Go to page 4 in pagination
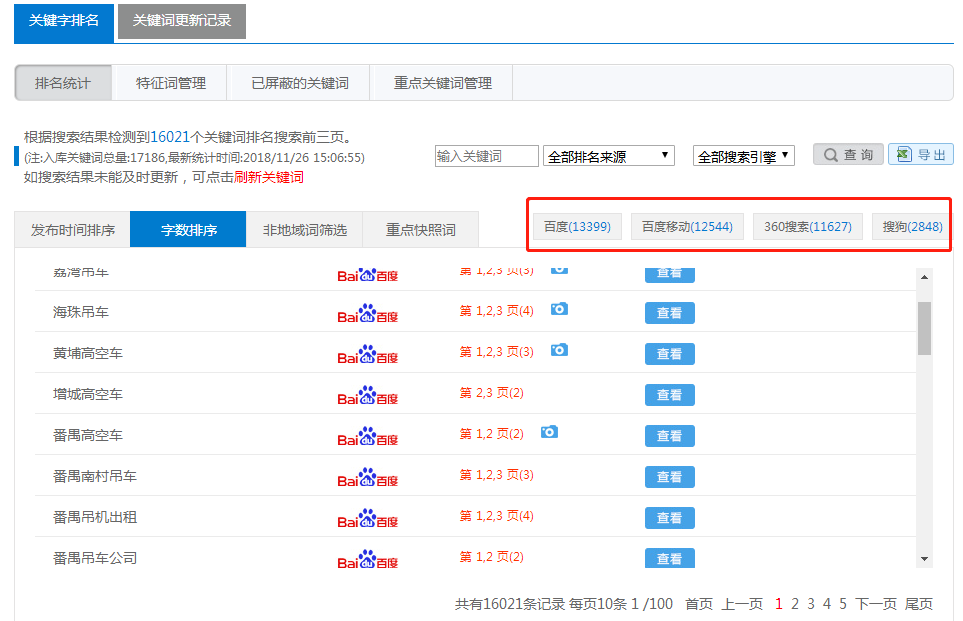The width and height of the screenshot is (963, 621). [827, 604]
